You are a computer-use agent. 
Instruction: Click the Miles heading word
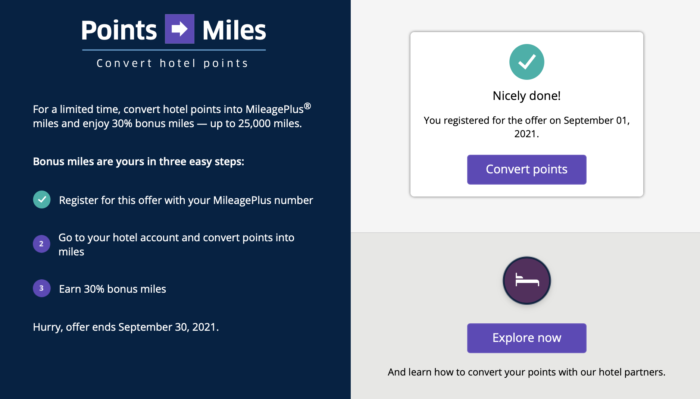234,30
